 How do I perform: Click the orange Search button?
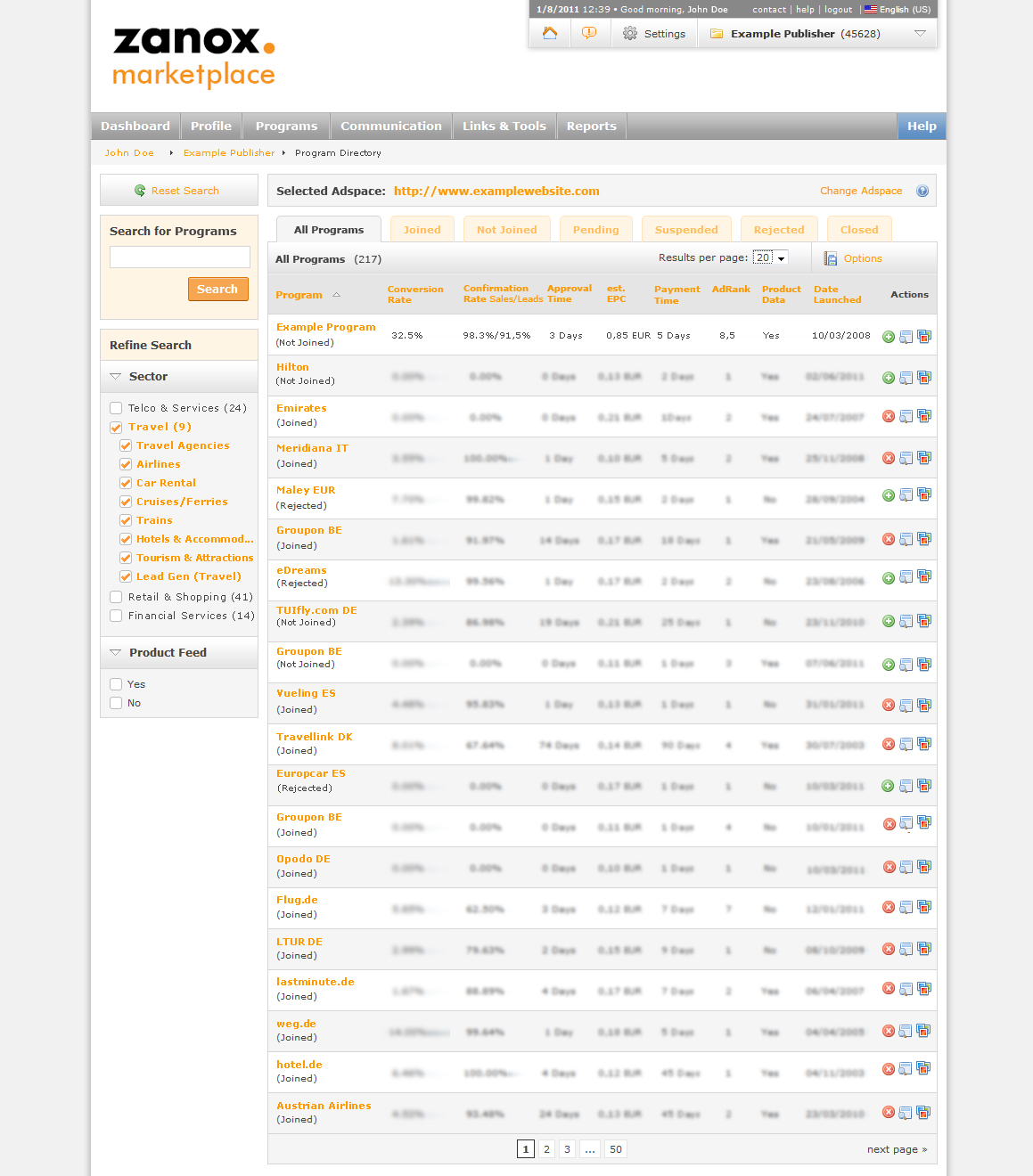click(x=217, y=290)
